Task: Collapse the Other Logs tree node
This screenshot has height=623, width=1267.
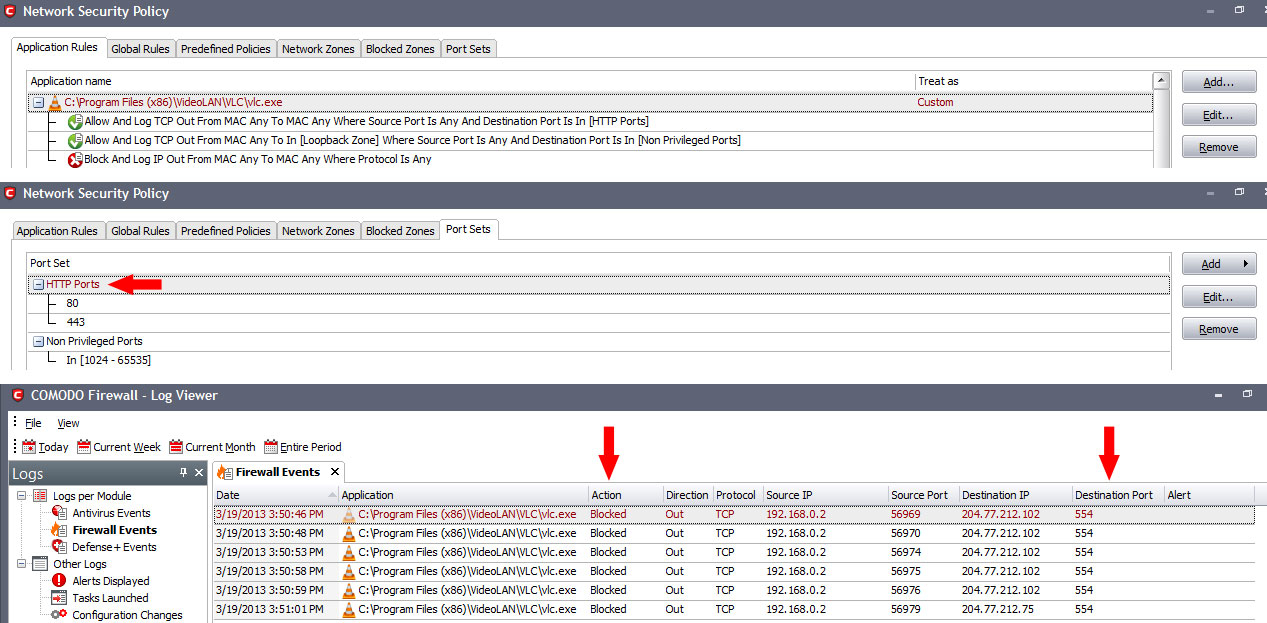Action: tap(22, 564)
